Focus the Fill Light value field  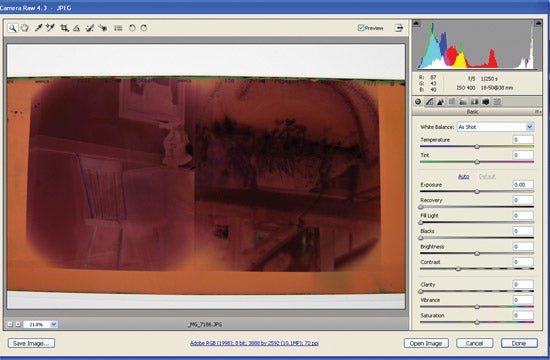tap(523, 215)
